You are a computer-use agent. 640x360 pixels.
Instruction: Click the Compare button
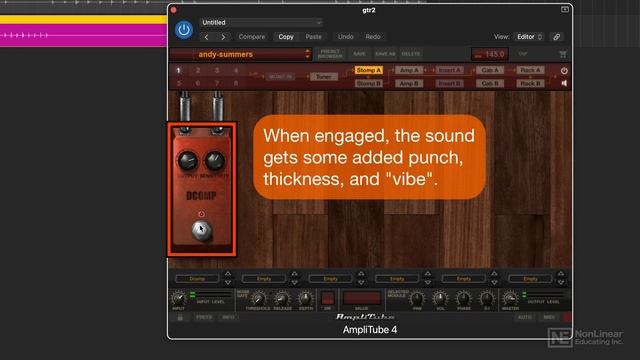tap(251, 37)
